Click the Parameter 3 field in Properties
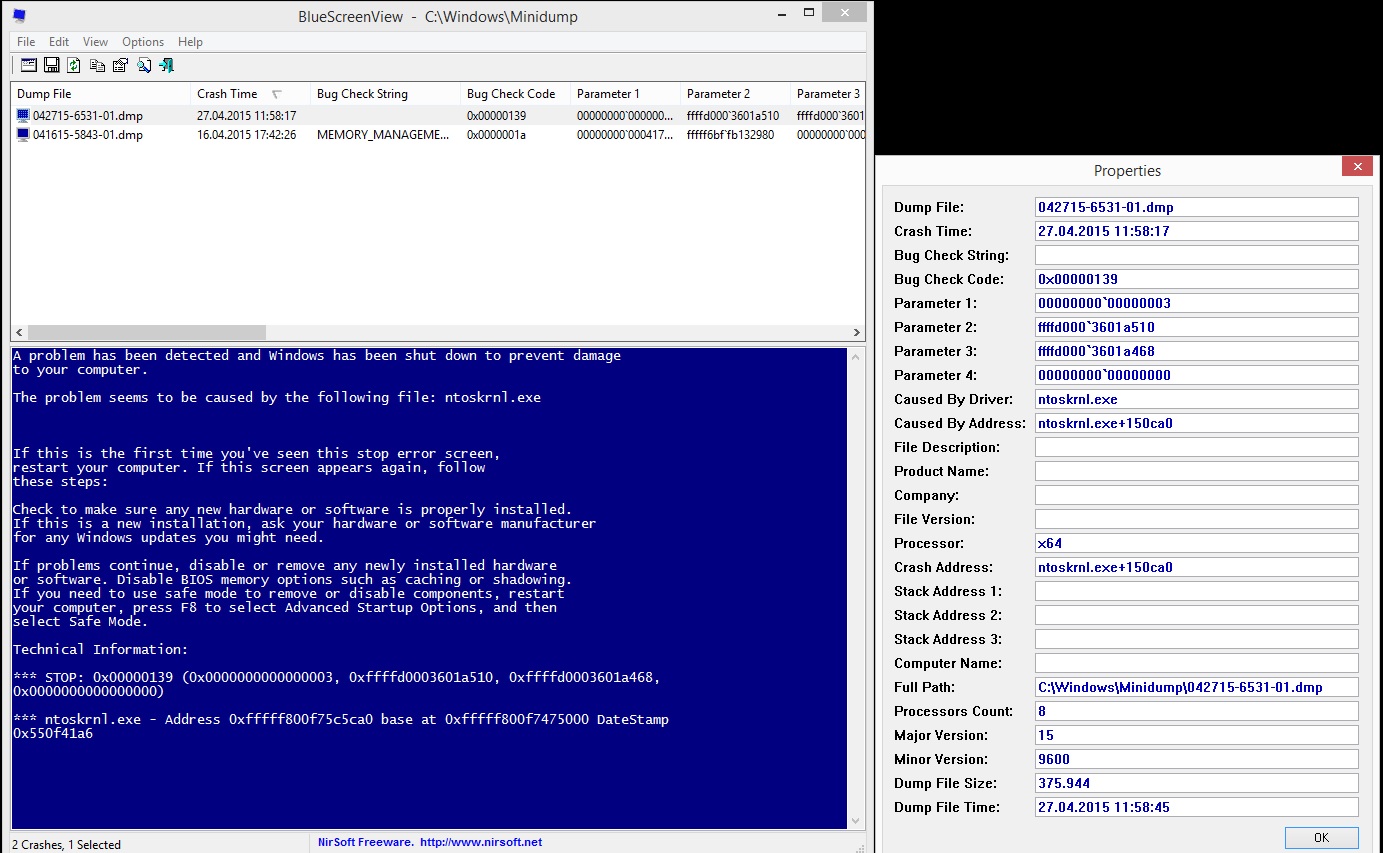 click(1197, 351)
